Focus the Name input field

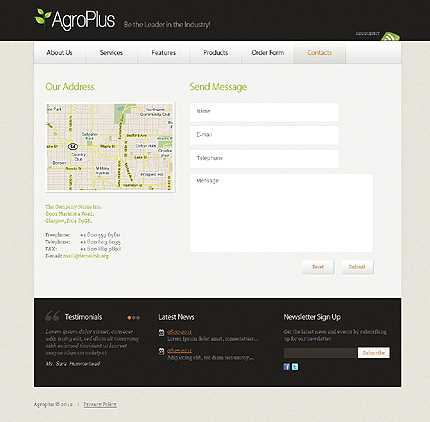tap(264, 112)
